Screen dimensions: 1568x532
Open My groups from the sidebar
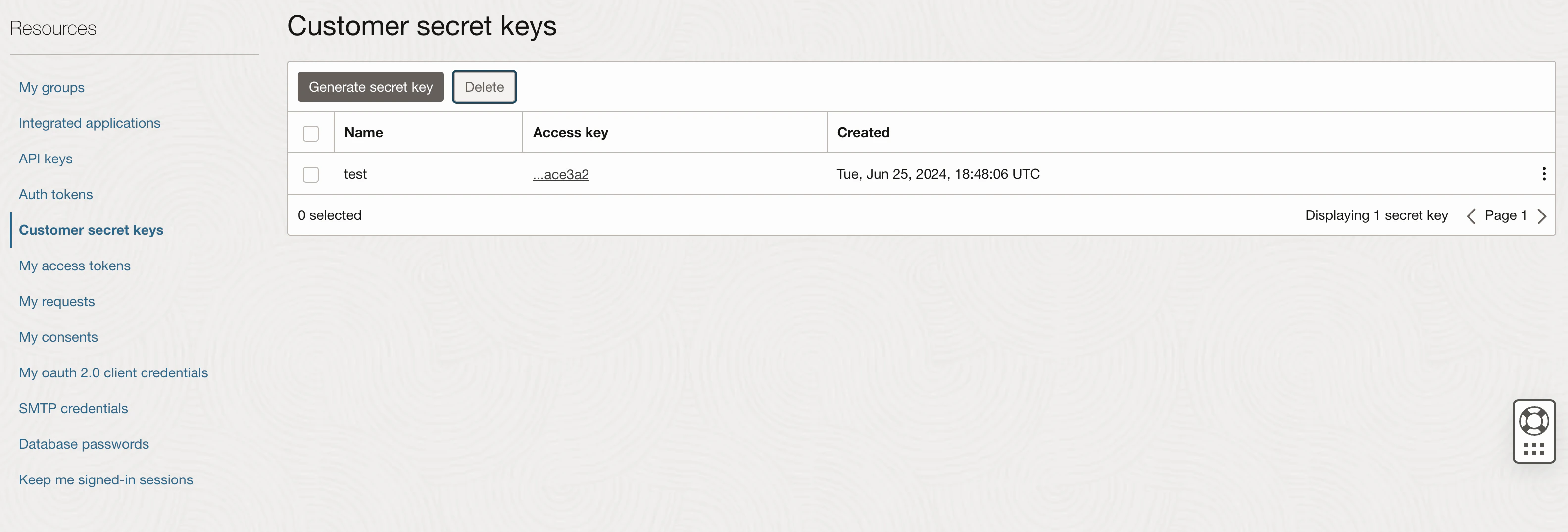(x=52, y=87)
